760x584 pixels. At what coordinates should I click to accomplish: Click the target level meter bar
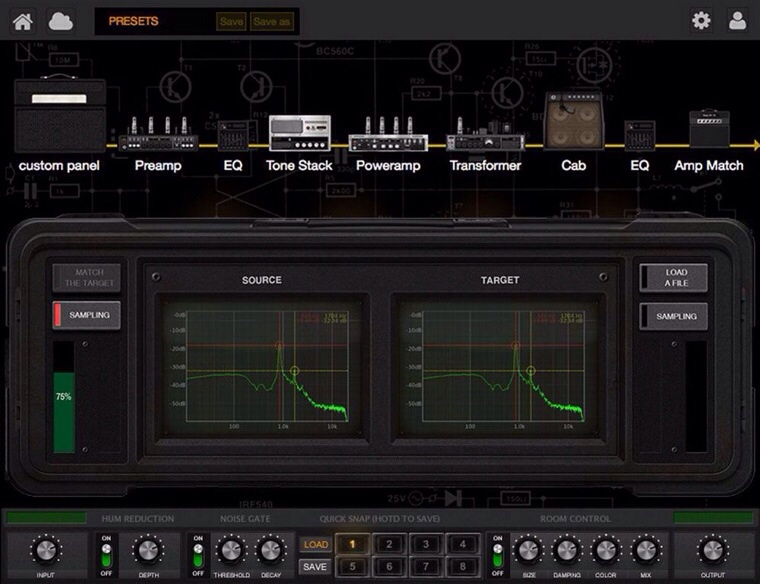[696, 397]
